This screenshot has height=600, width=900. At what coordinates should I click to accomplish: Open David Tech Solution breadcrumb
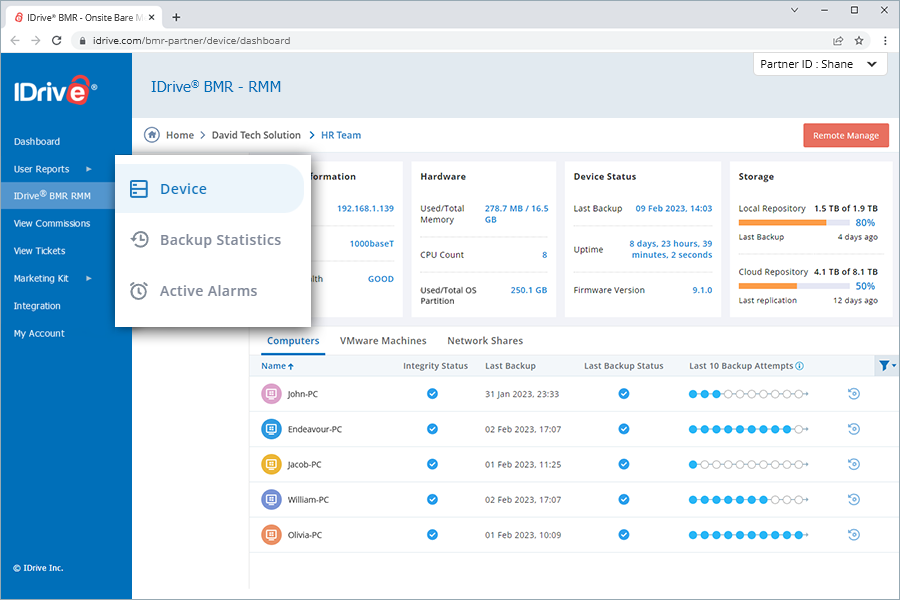256,135
